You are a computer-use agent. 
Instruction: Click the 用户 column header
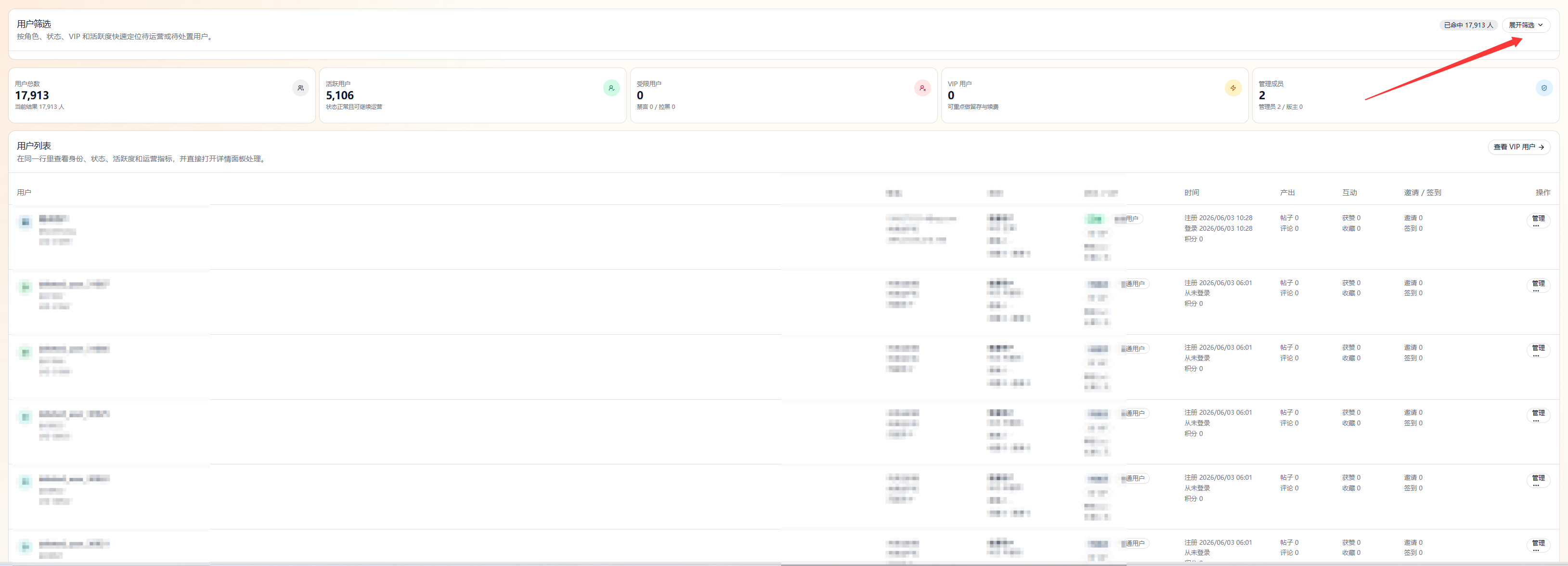pos(25,193)
